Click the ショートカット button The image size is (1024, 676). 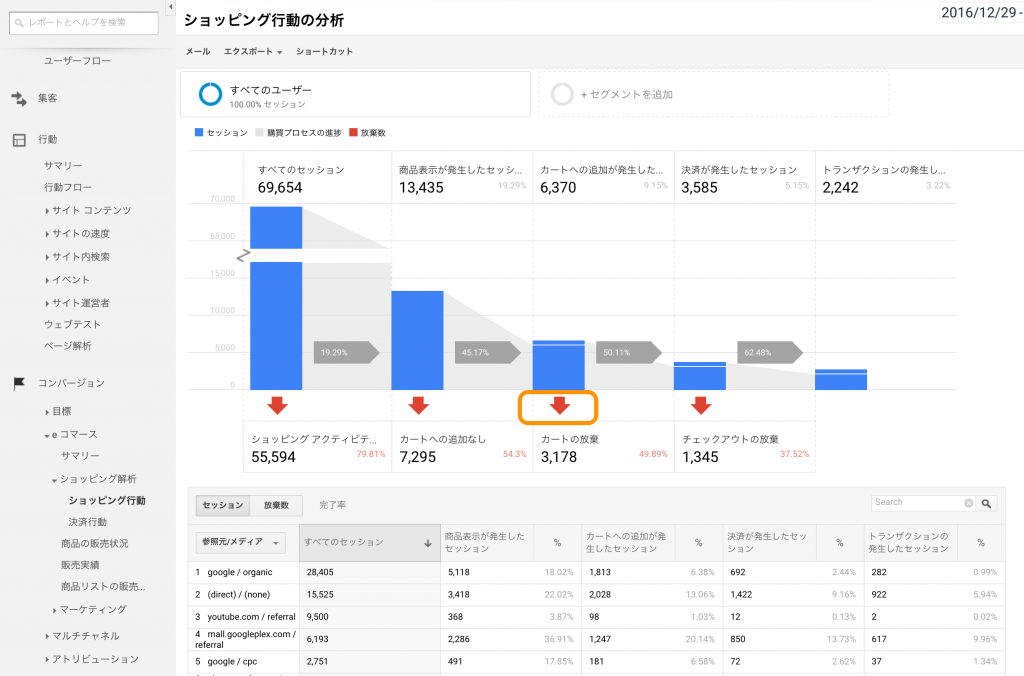point(324,52)
